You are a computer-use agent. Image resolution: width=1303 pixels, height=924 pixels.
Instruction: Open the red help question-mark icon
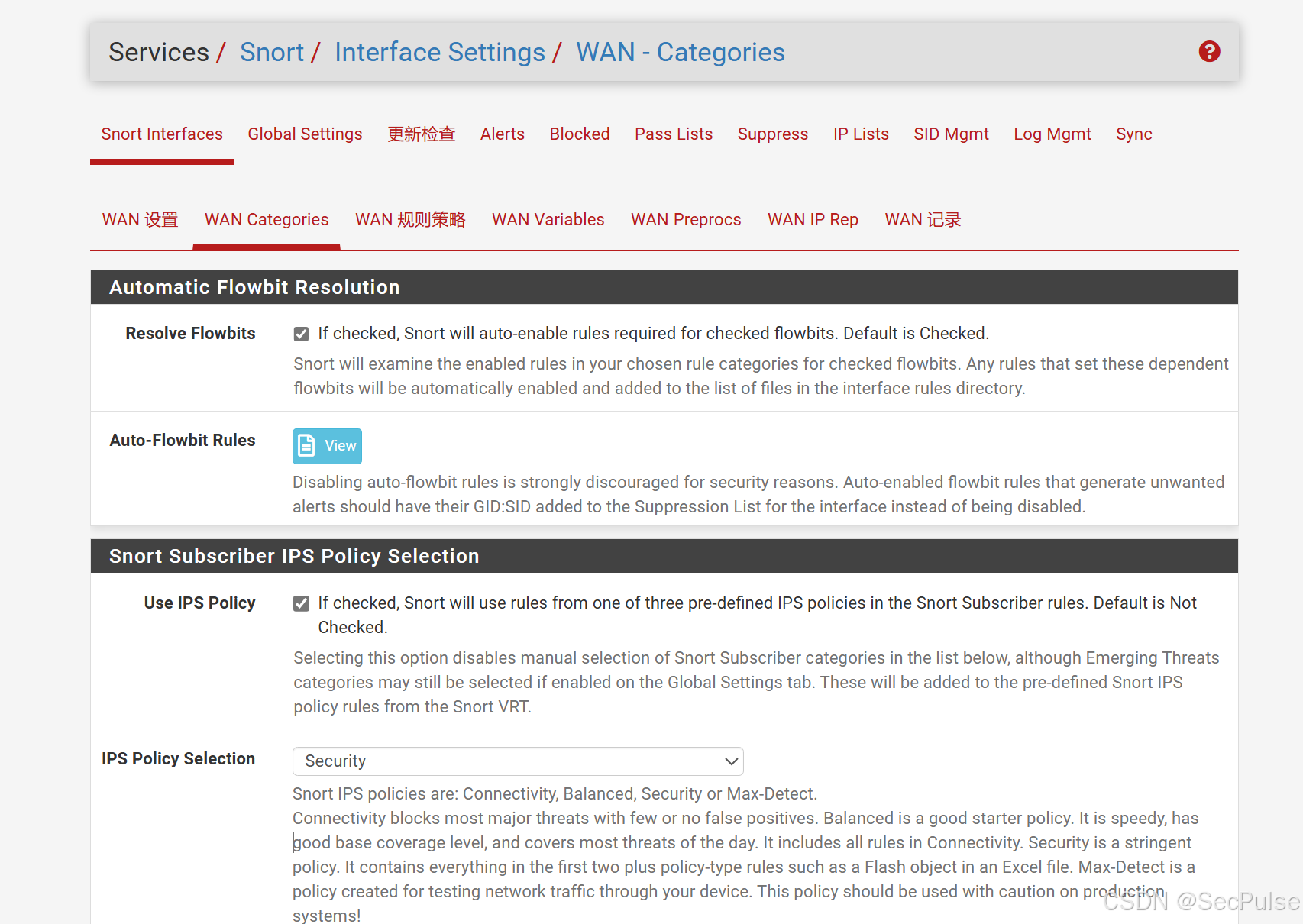(x=1209, y=52)
